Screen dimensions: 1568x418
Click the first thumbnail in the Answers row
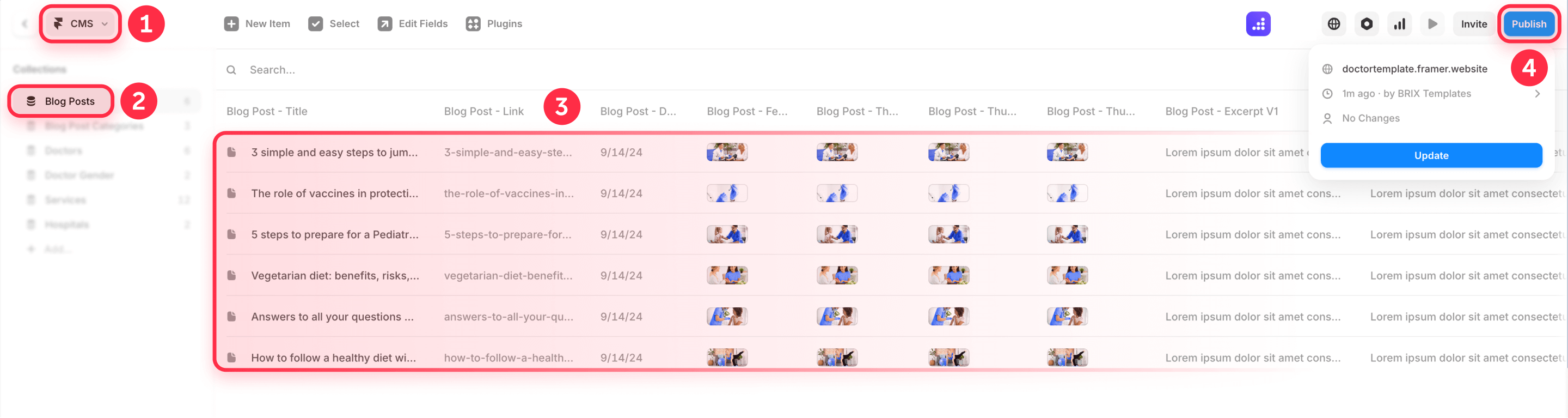pyautogui.click(x=727, y=316)
